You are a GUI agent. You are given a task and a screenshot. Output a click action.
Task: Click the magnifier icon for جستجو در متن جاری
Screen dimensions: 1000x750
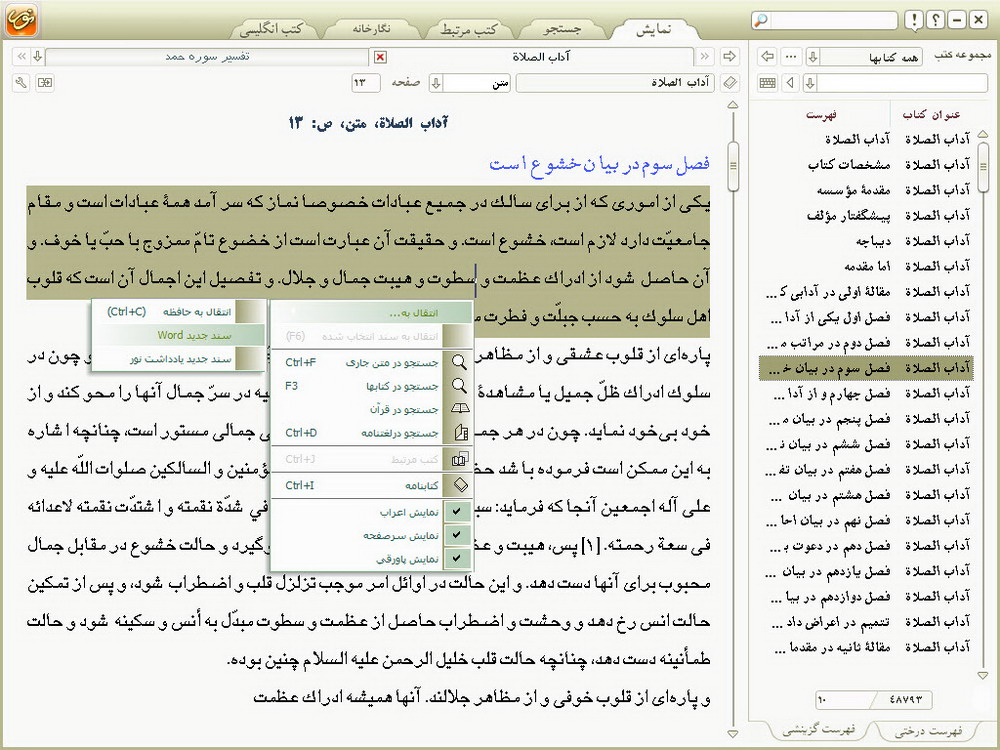tap(459, 362)
